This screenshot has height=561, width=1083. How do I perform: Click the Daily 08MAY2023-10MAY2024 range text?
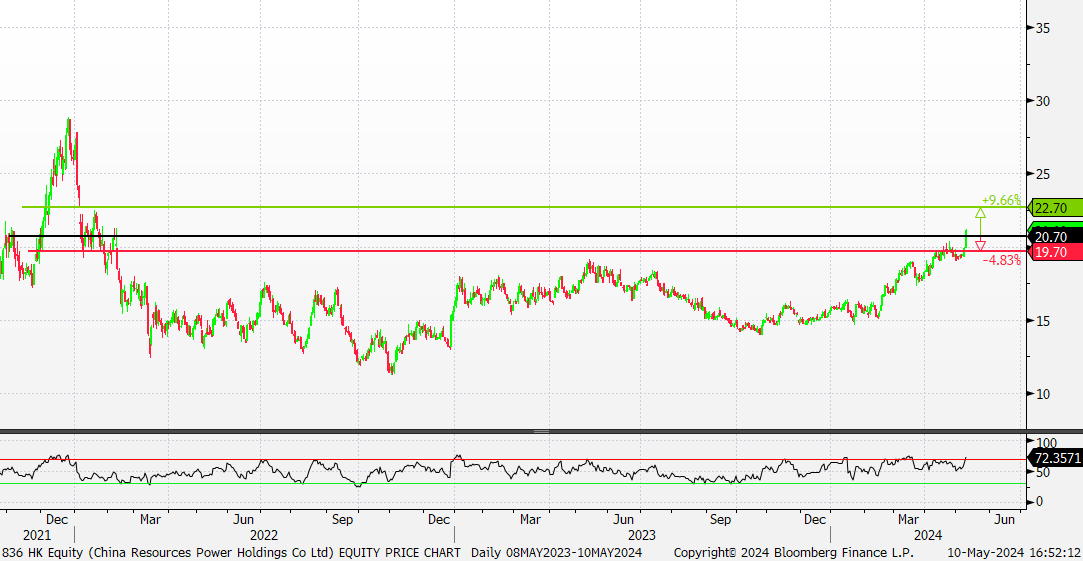point(557,553)
